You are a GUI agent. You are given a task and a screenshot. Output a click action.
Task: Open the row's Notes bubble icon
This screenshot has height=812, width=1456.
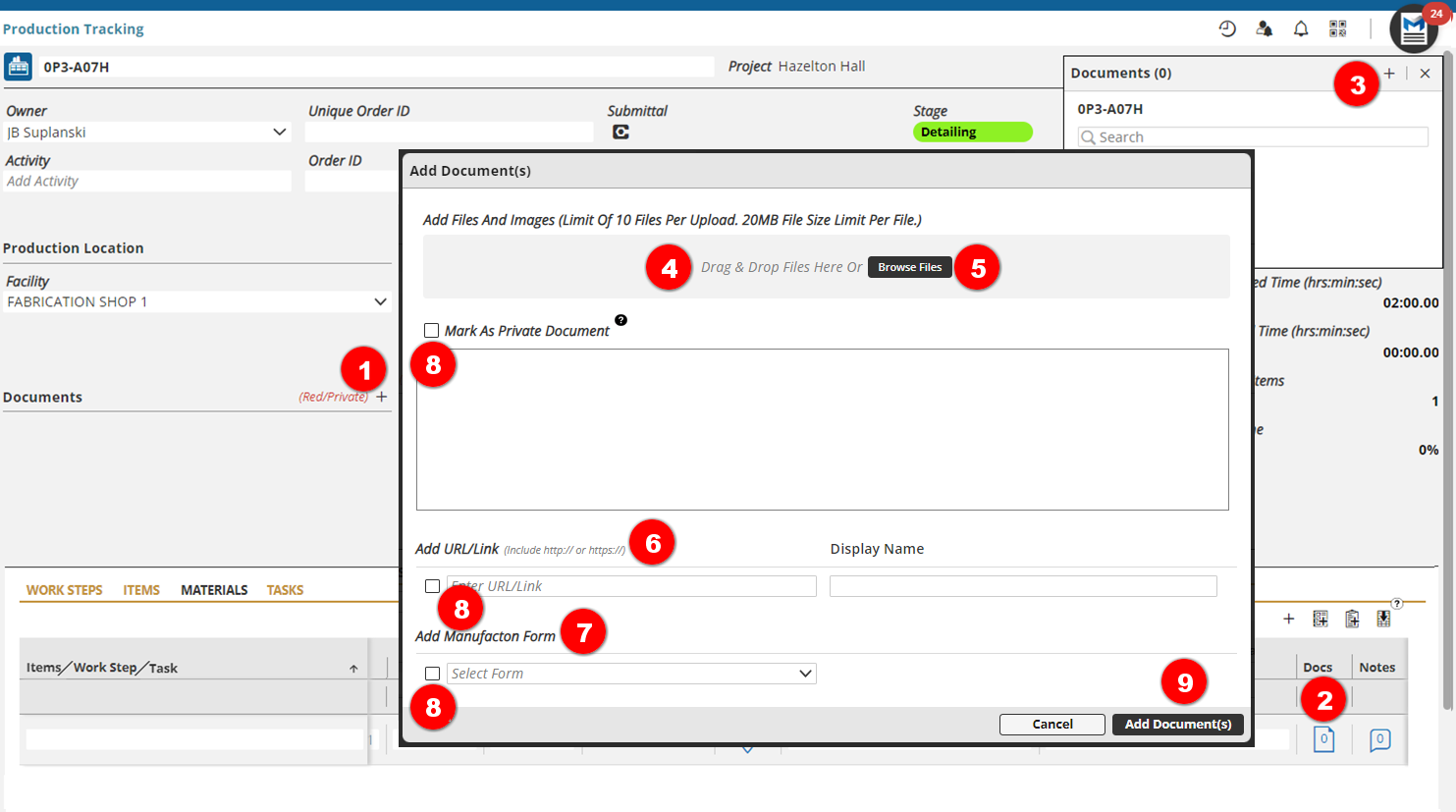point(1379,739)
